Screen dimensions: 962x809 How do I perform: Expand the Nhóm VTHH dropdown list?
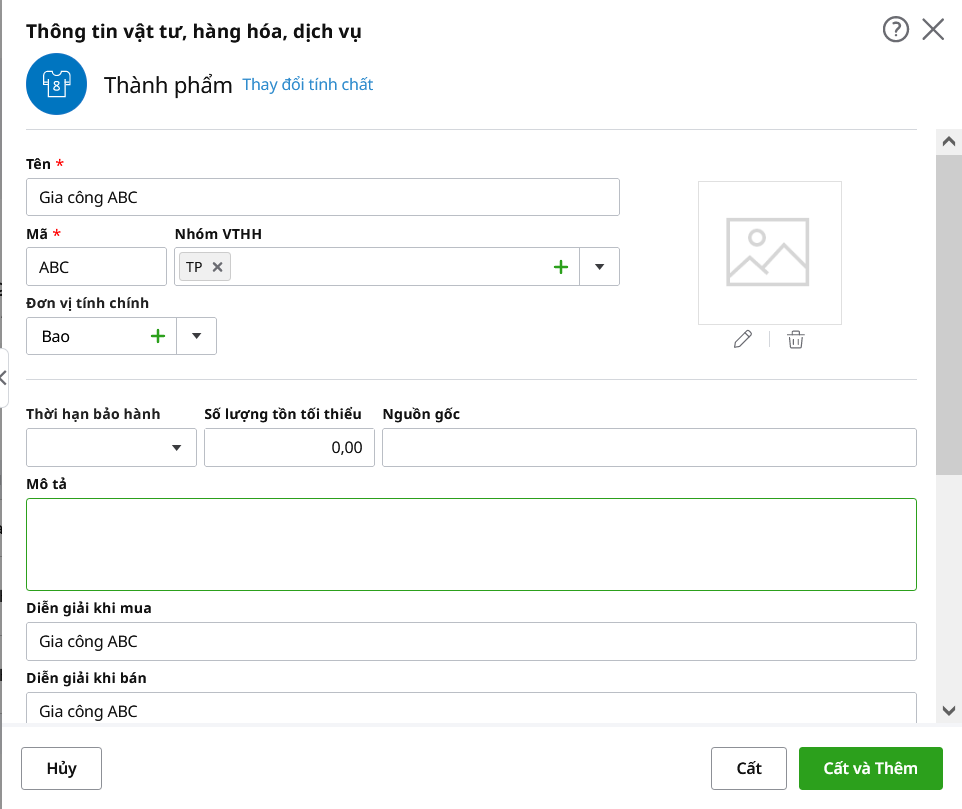600,267
